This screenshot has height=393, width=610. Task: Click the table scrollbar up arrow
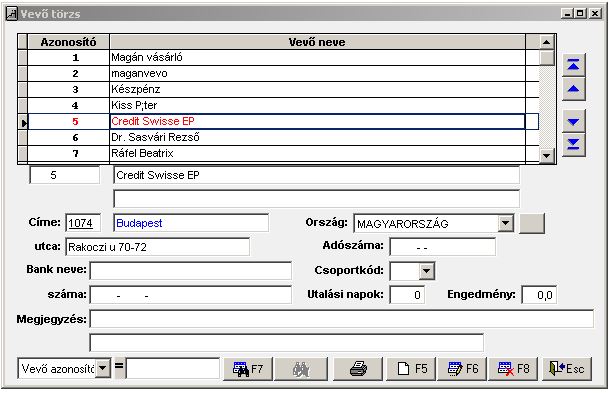[x=546, y=42]
